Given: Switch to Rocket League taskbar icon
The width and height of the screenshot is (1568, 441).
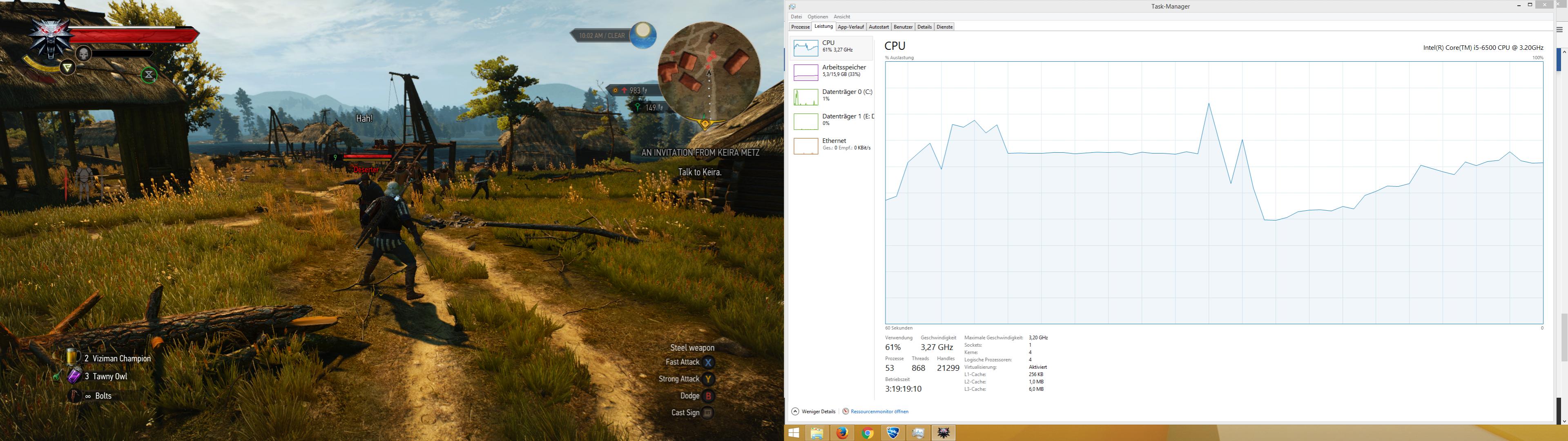Looking at the screenshot, I should (x=893, y=433).
